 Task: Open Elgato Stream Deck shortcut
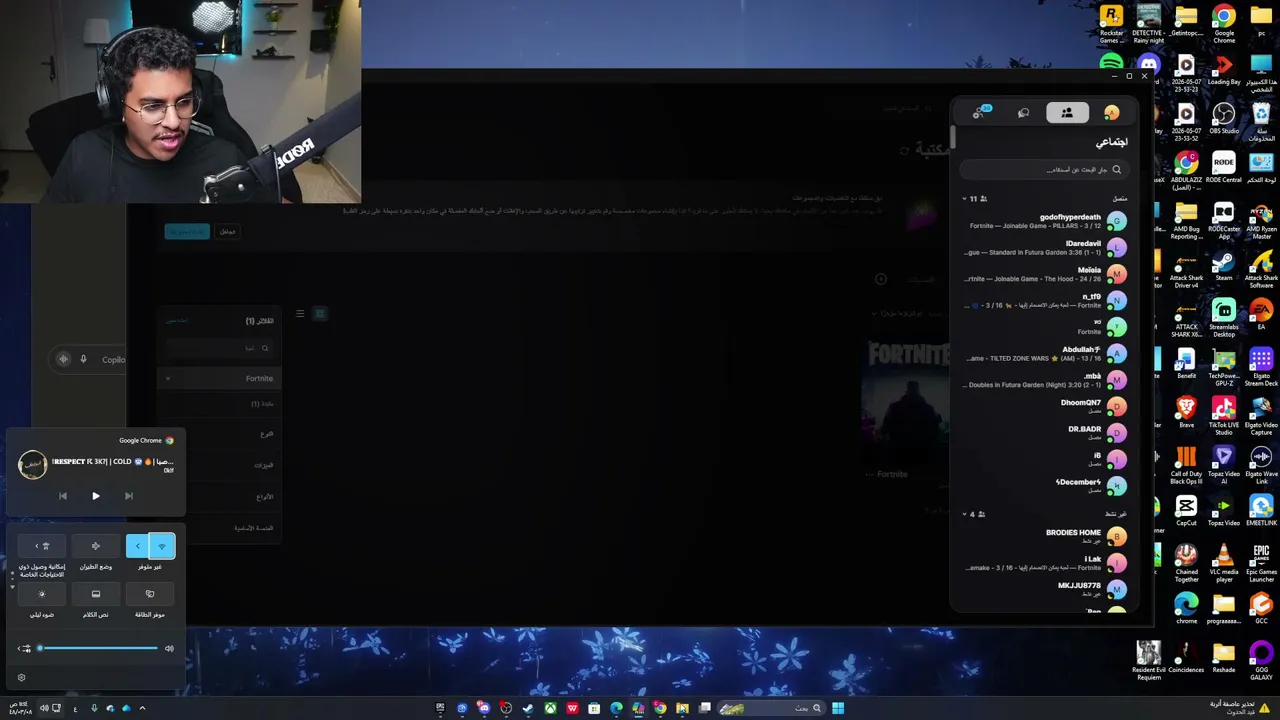point(1261,367)
